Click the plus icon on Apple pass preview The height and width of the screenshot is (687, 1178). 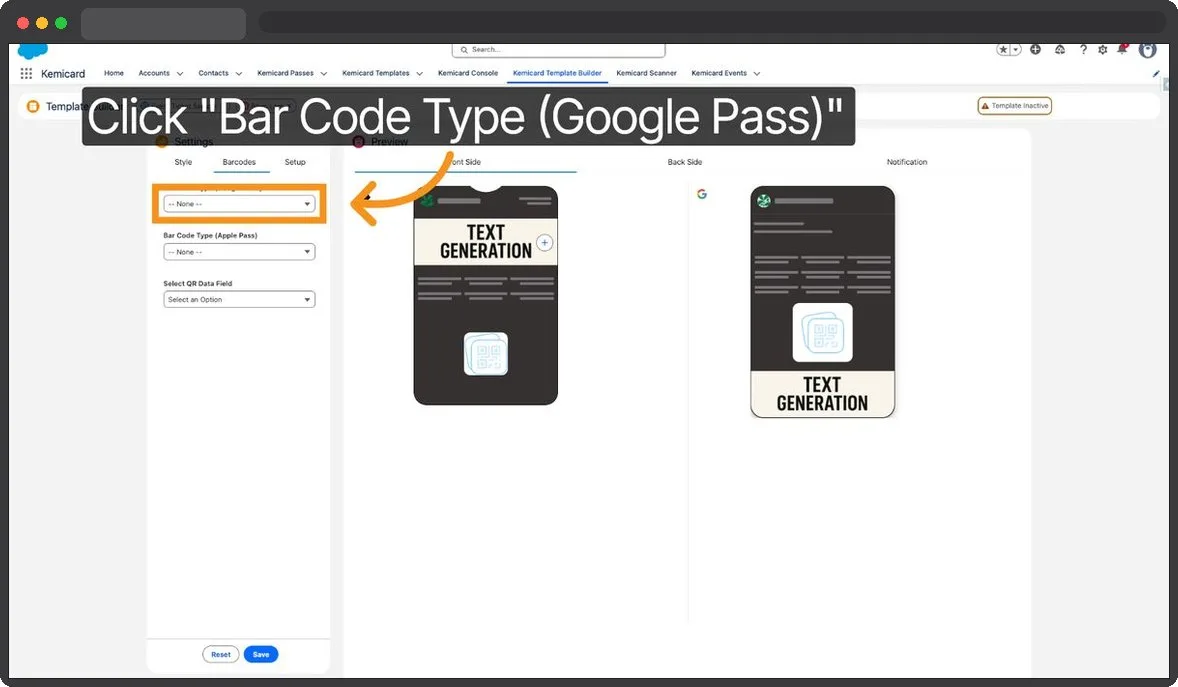545,243
